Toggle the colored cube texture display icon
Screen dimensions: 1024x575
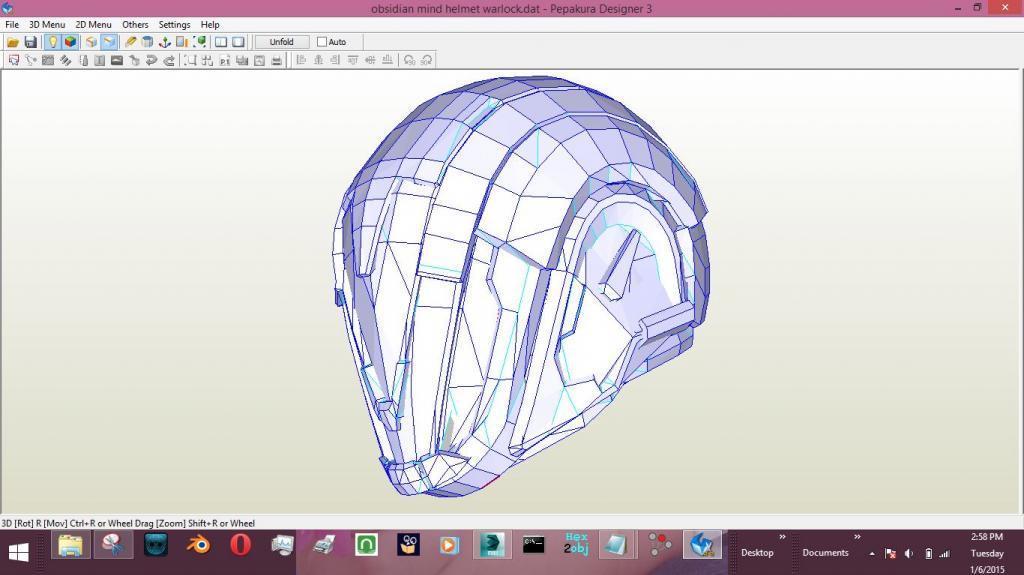pyautogui.click(x=70, y=42)
